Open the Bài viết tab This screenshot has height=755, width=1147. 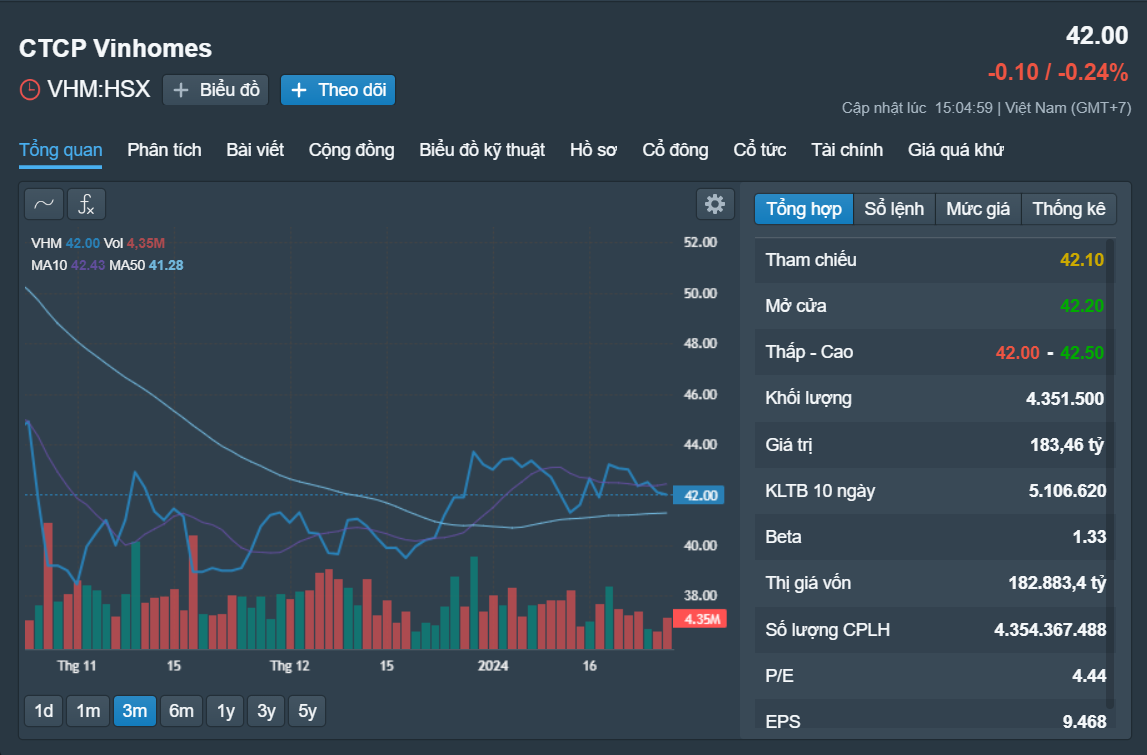pyautogui.click(x=255, y=150)
